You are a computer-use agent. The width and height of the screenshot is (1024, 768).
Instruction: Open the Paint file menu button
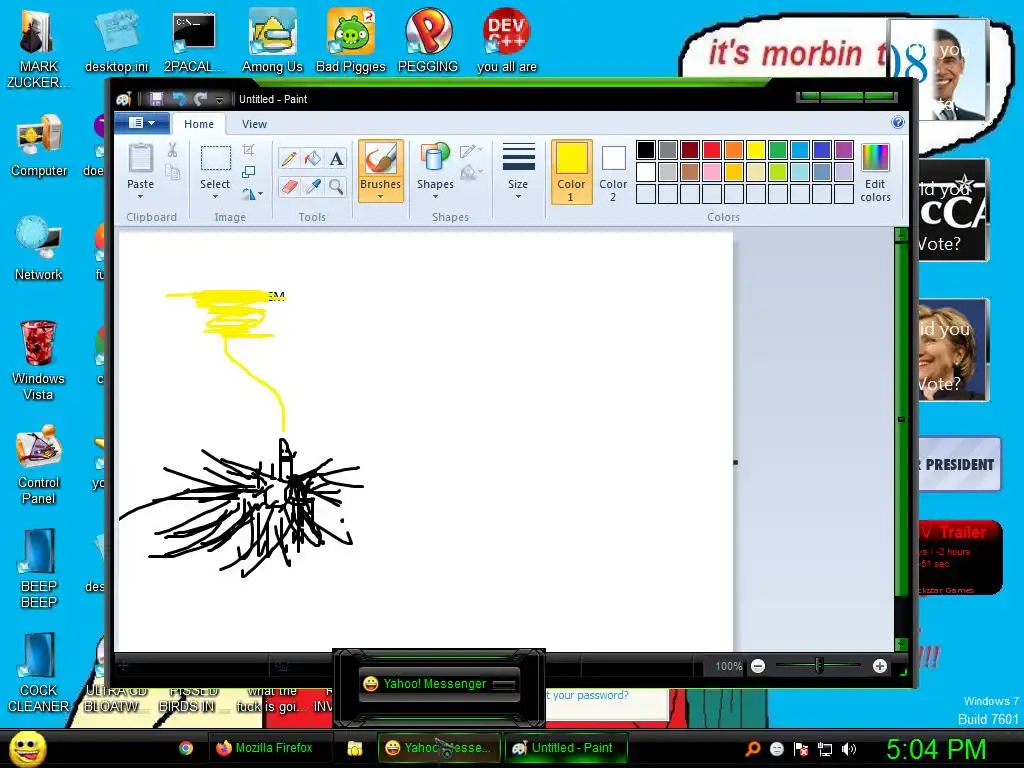[x=142, y=123]
